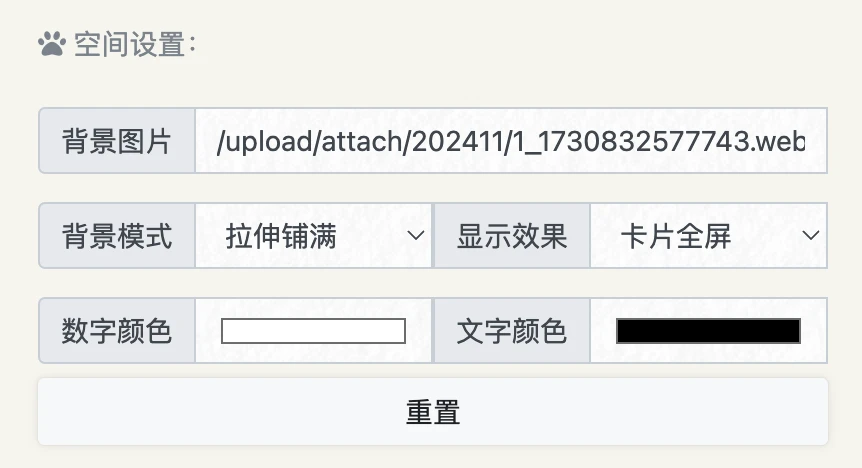The height and width of the screenshot is (468, 862).
Task: Click the 背景模式 label
Action: pyautogui.click(x=117, y=236)
